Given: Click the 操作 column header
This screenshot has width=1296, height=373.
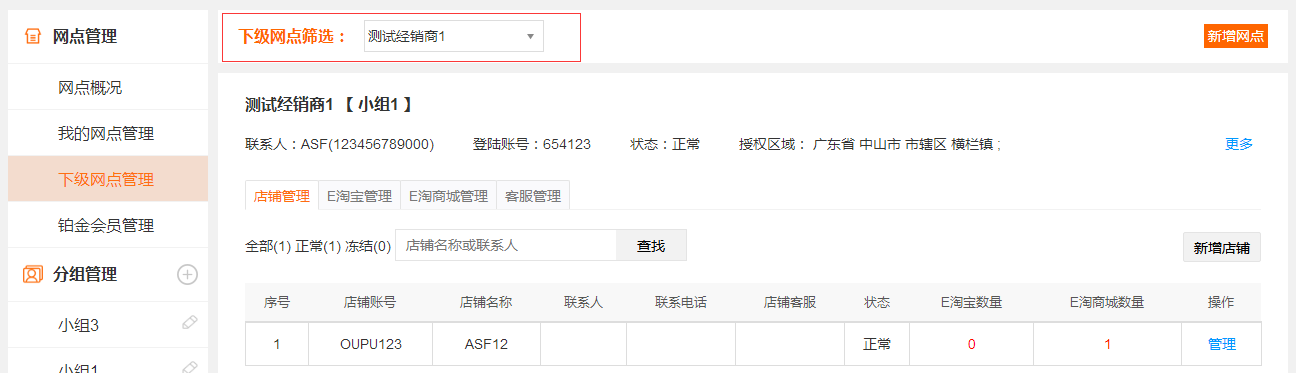Looking at the screenshot, I should coord(1222,302).
